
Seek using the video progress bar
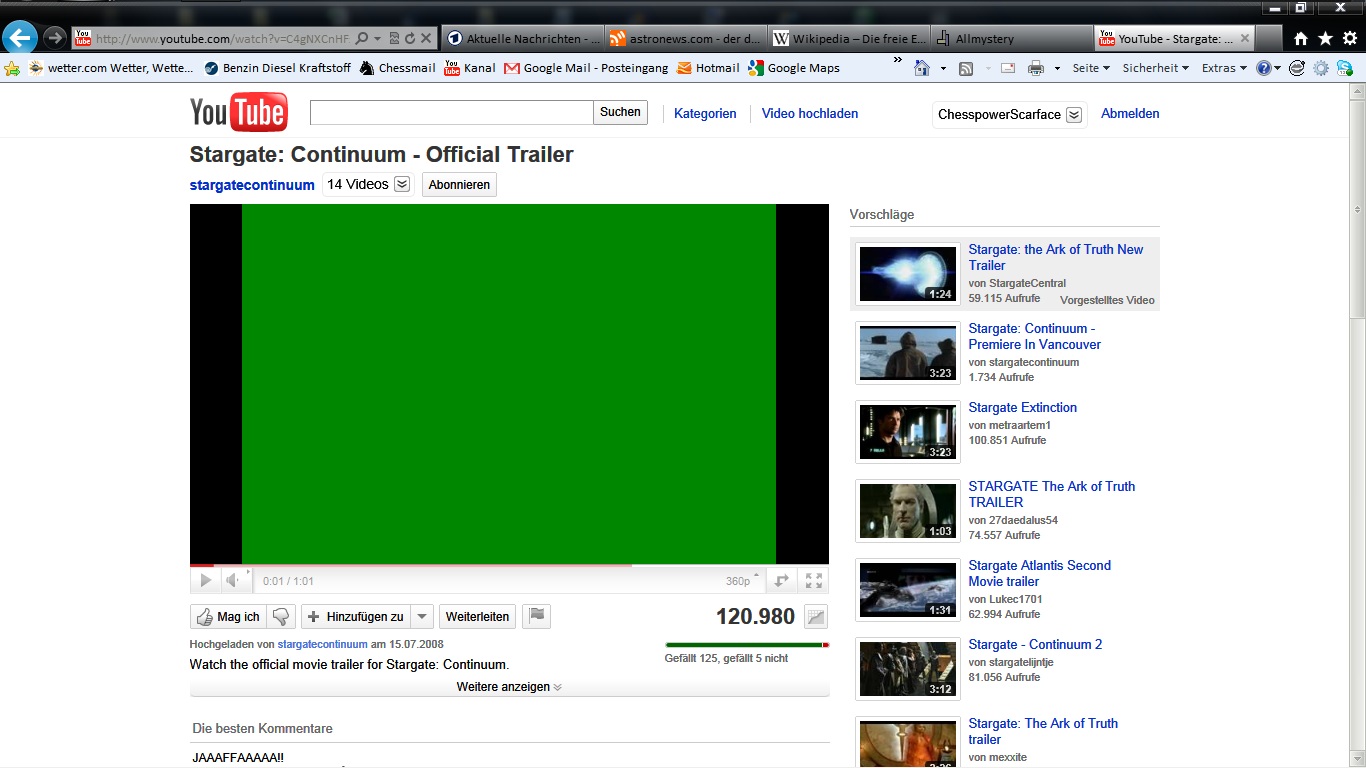coord(509,566)
